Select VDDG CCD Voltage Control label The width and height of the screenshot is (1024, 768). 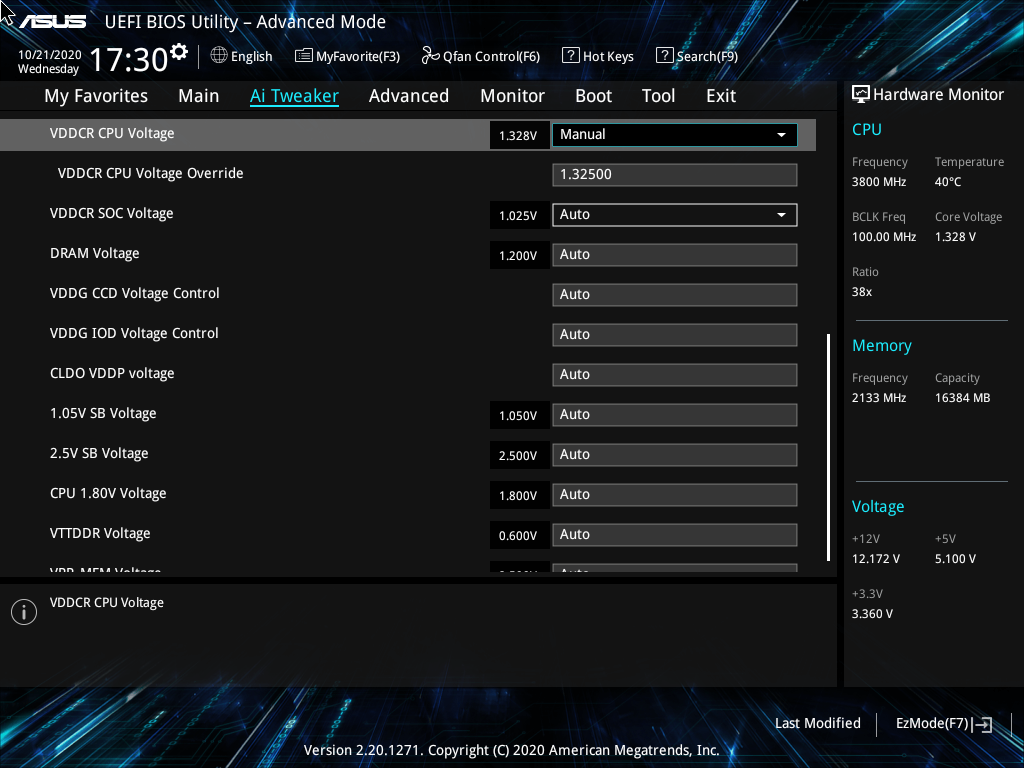point(135,293)
